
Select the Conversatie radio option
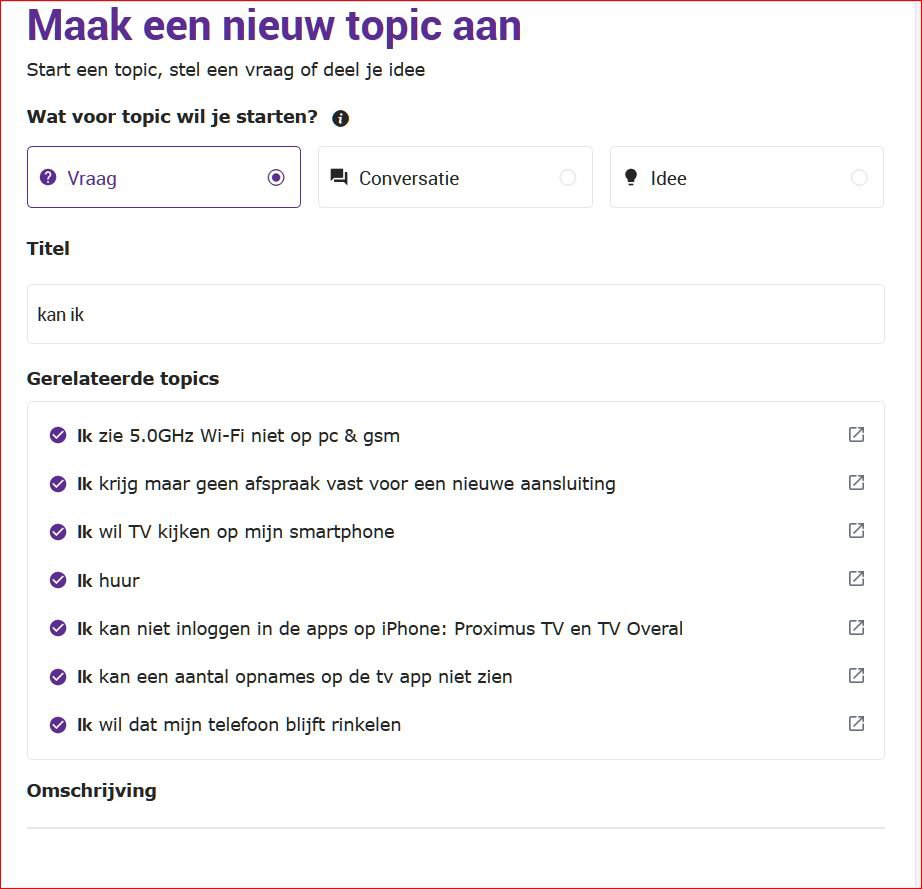click(455, 177)
